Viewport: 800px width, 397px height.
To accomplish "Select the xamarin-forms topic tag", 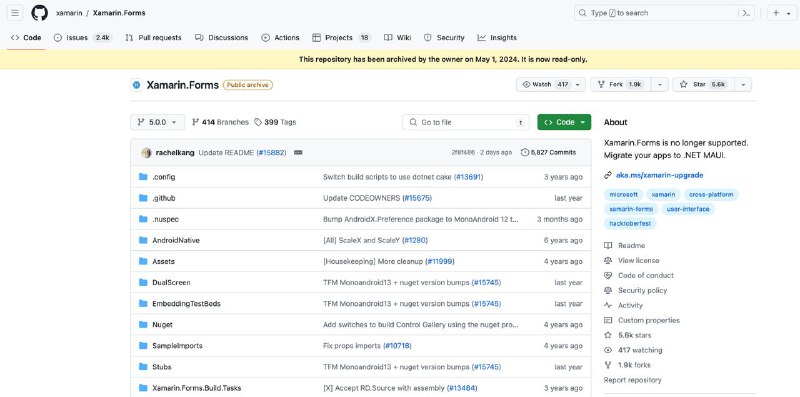I will (x=631, y=209).
